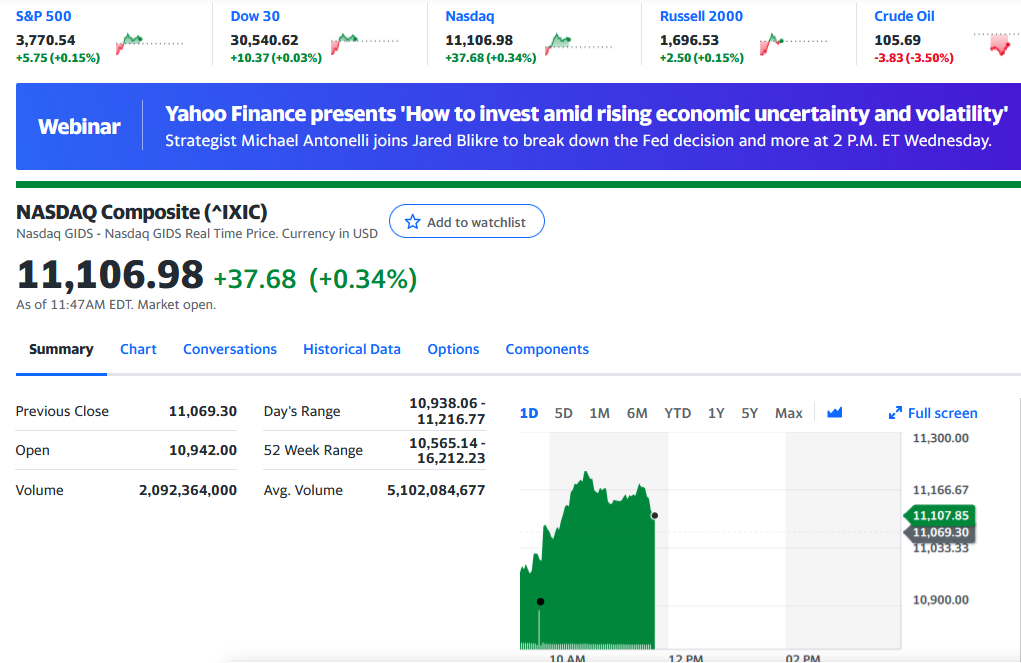
Task: Click the black dot near chart open
Action: tap(540, 601)
